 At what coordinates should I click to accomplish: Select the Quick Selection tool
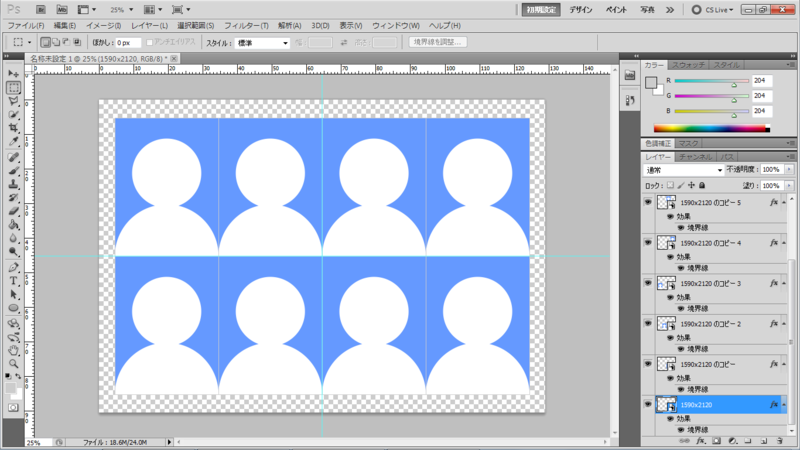[x=14, y=114]
